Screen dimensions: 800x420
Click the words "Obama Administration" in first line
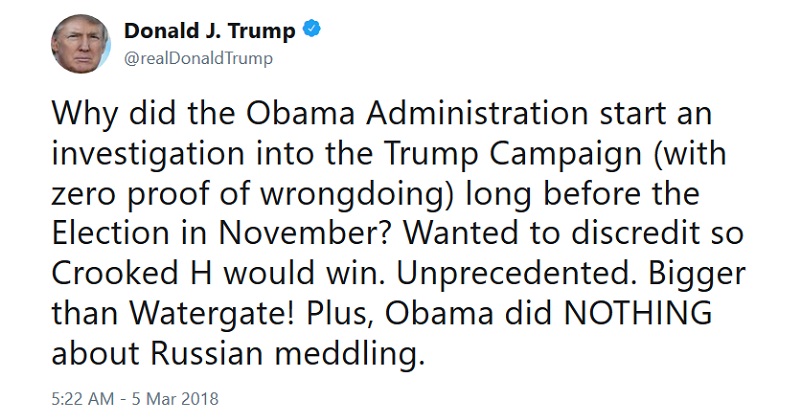pos(417,113)
